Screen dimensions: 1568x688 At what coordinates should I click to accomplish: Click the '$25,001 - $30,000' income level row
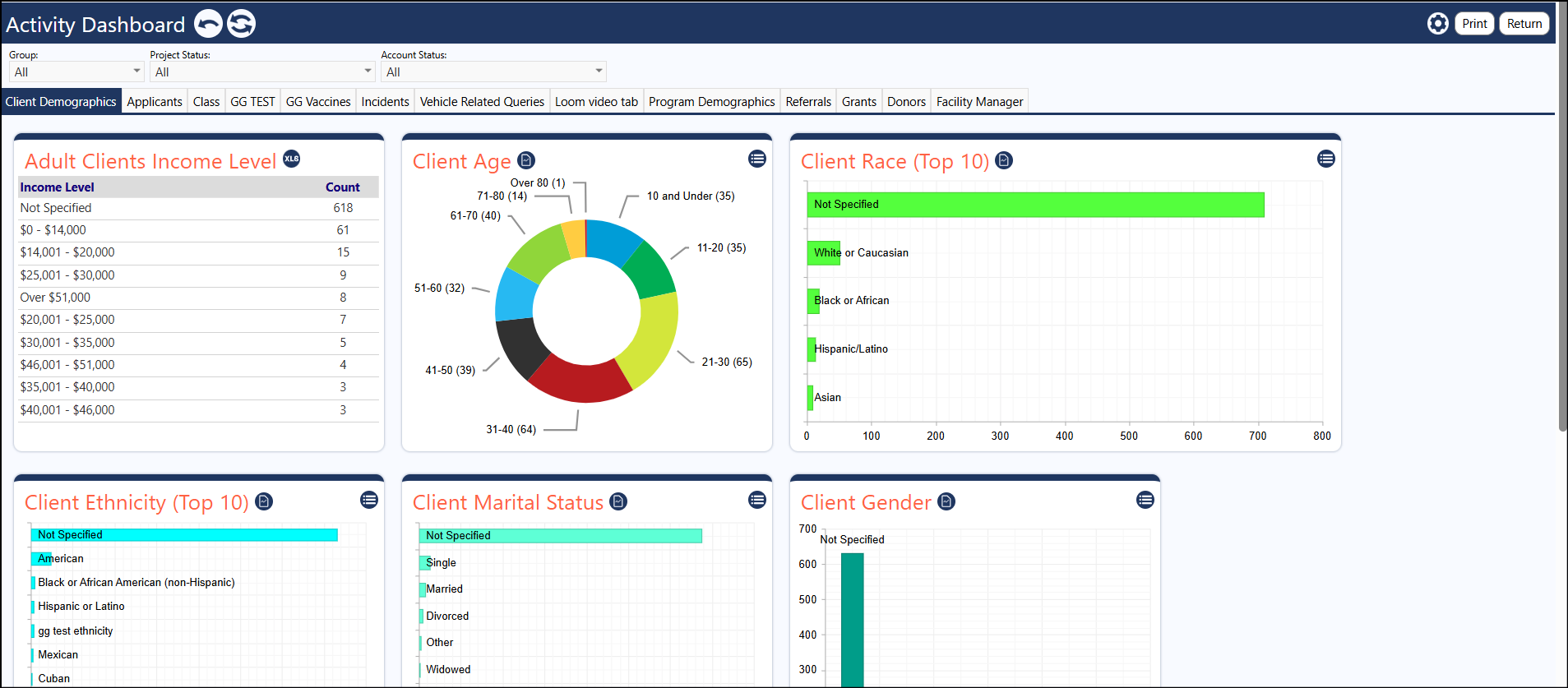point(198,275)
